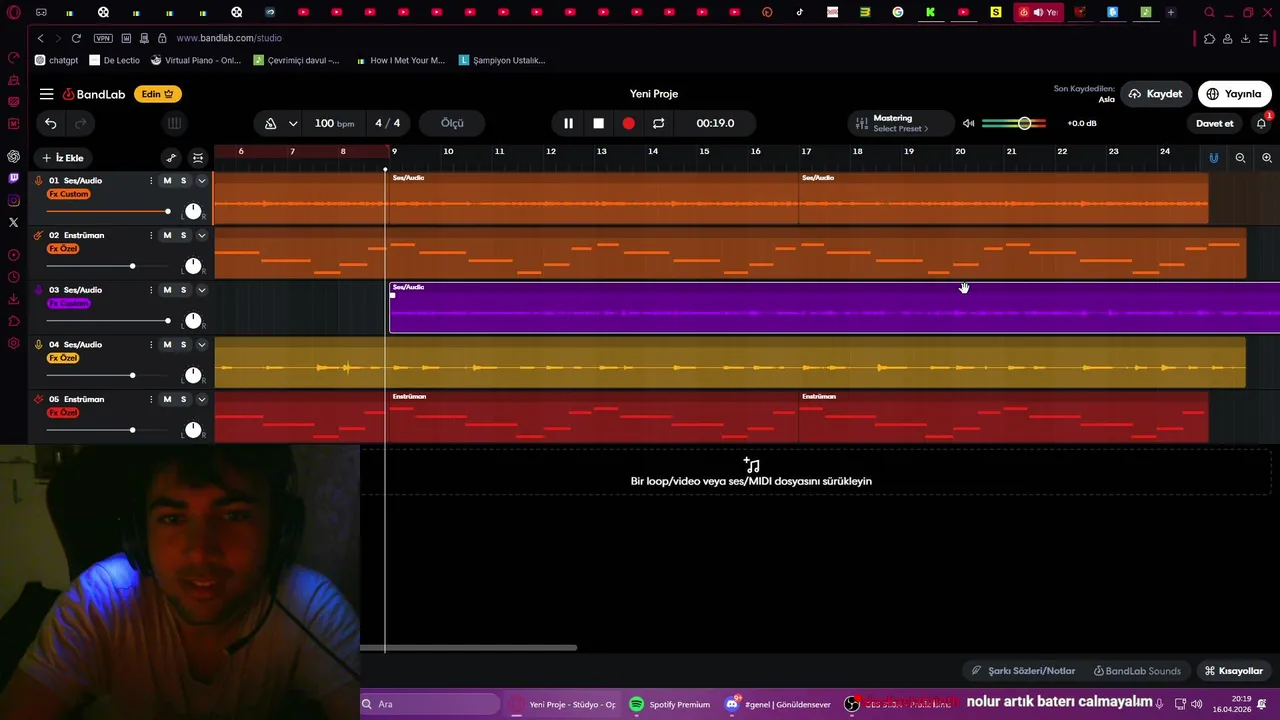Open Fx Özel on track 04
Screen dimensions: 1280x720
(63, 358)
